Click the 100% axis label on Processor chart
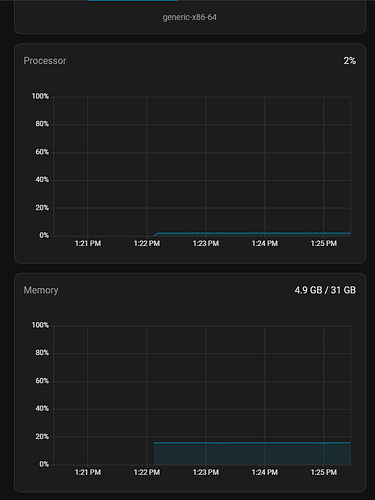Screen dimensions: 375x500 tap(40, 96)
